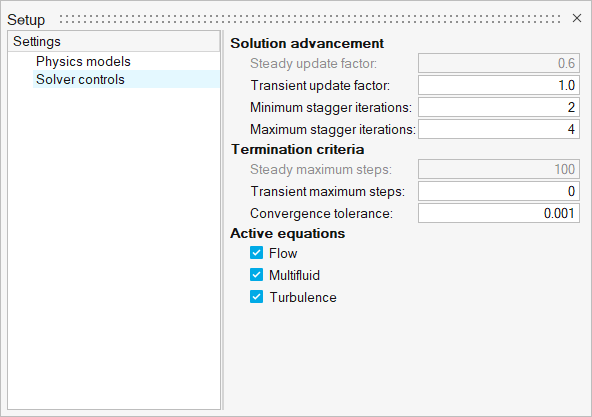Edit the Transient maximum steps field
Image resolution: width=592 pixels, height=417 pixels.
pyautogui.click(x=499, y=191)
